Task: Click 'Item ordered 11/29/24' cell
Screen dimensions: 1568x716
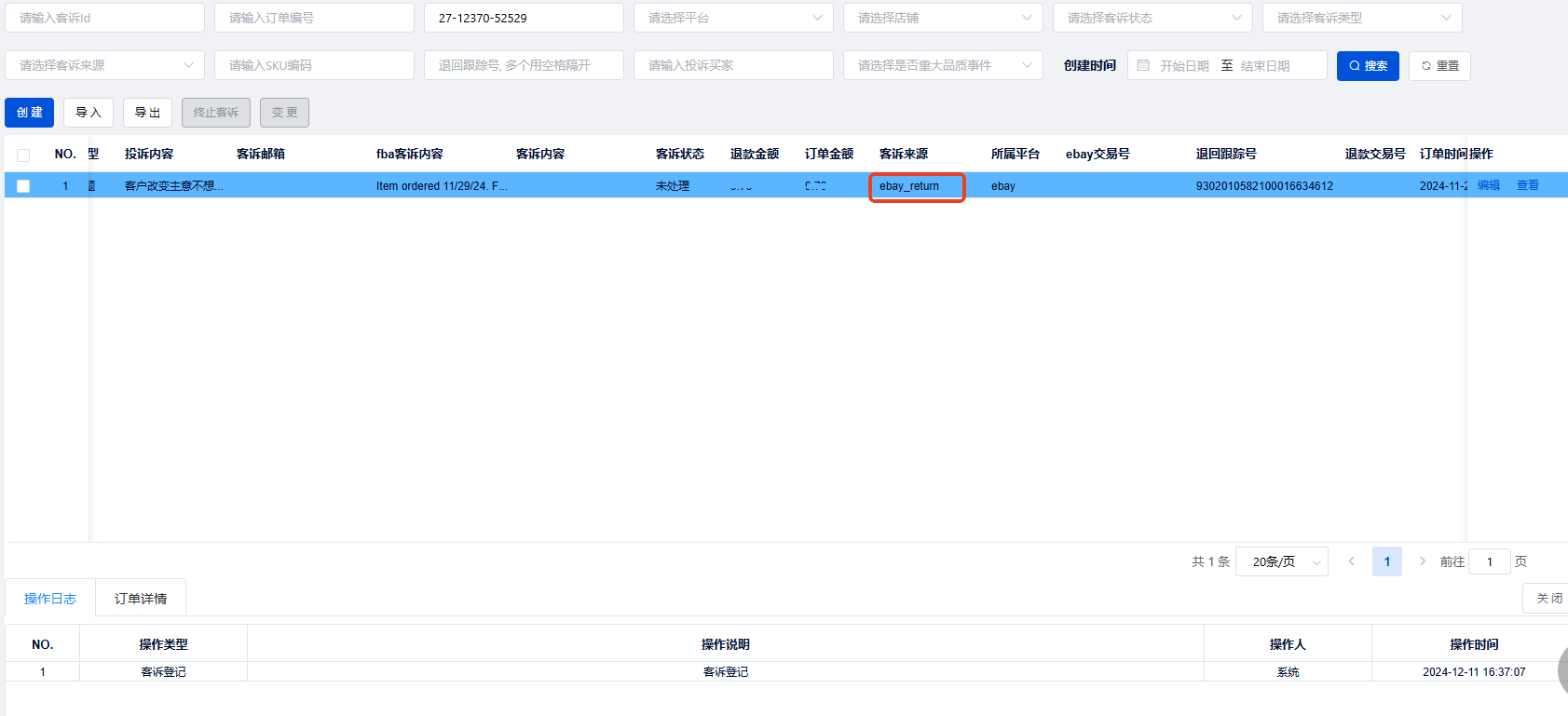Action: click(442, 186)
